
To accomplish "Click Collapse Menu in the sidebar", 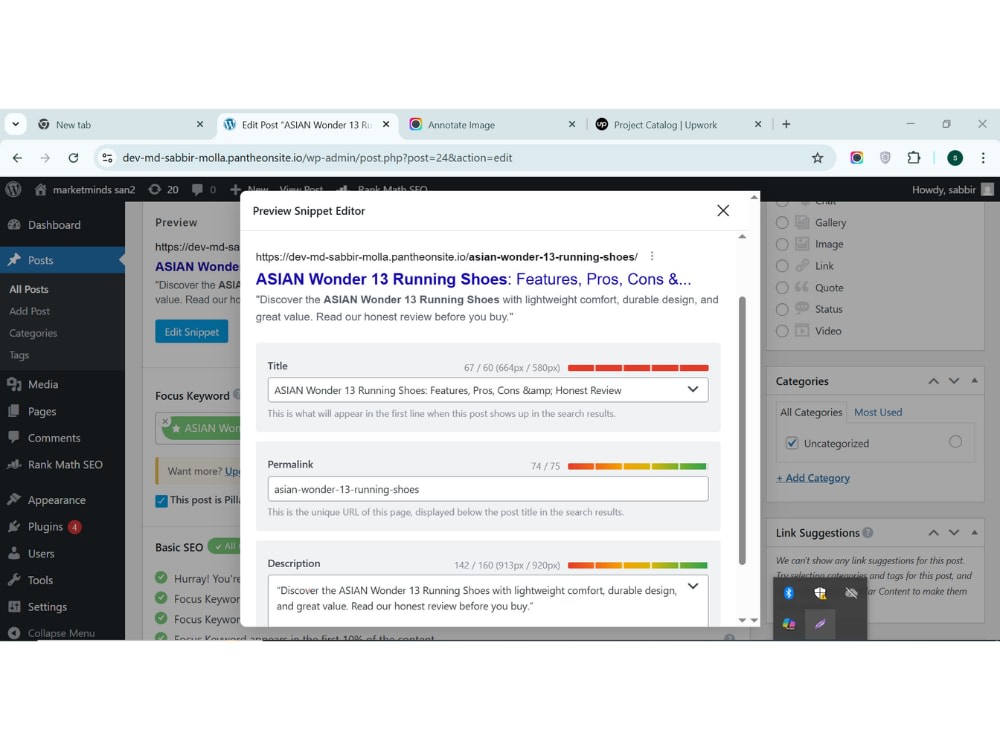I will (x=52, y=633).
